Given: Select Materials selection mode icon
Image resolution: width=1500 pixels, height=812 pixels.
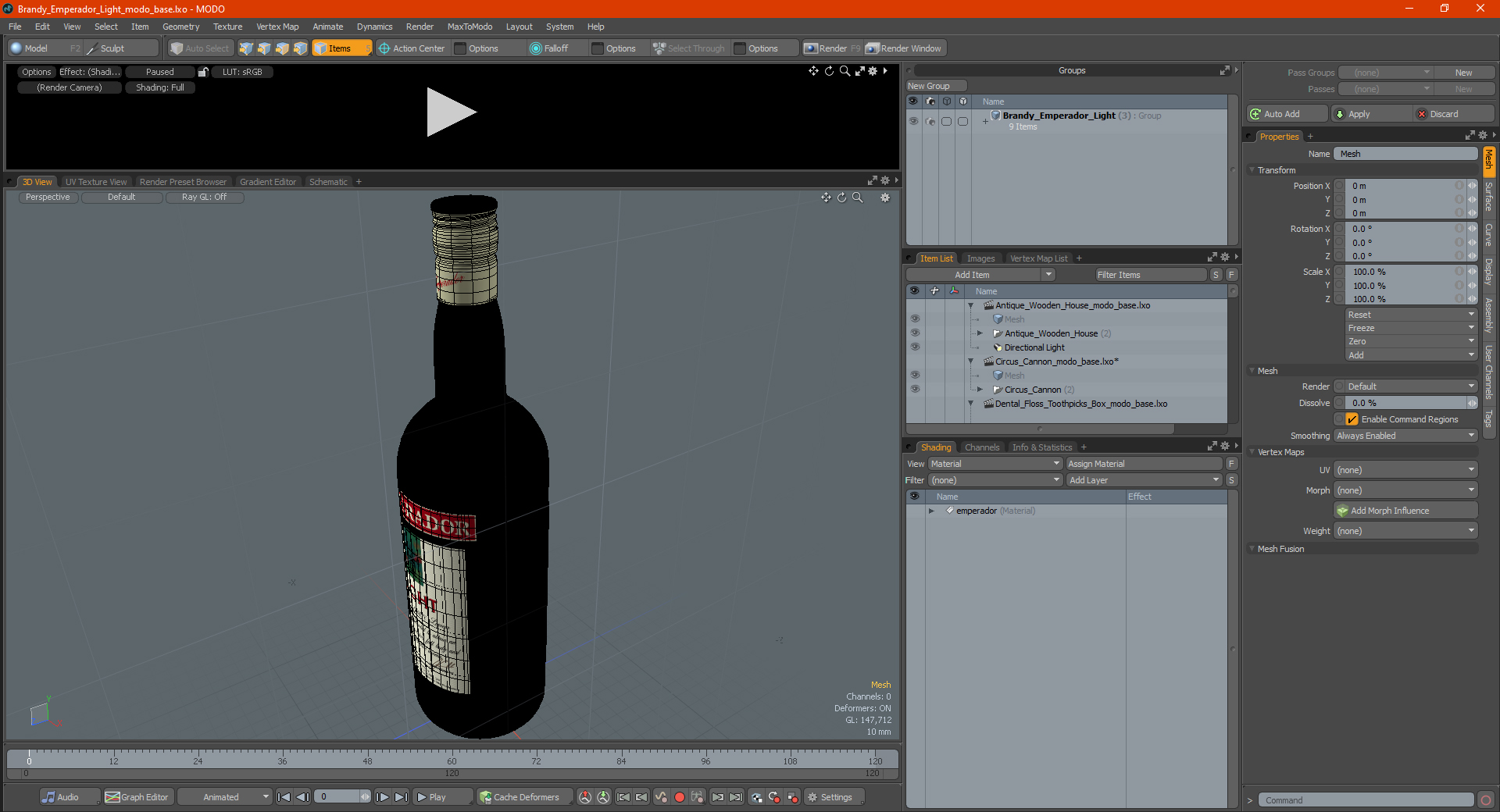Looking at the screenshot, I should tap(300, 48).
